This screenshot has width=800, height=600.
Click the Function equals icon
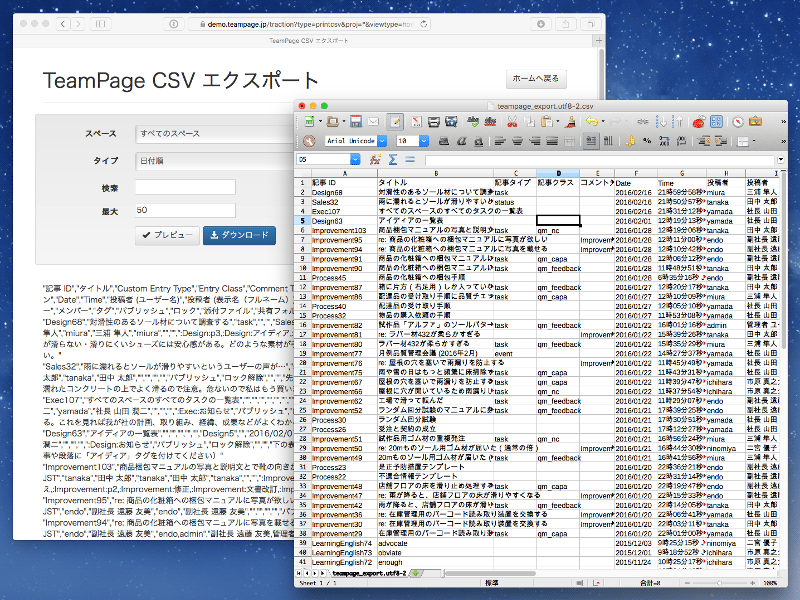point(410,160)
